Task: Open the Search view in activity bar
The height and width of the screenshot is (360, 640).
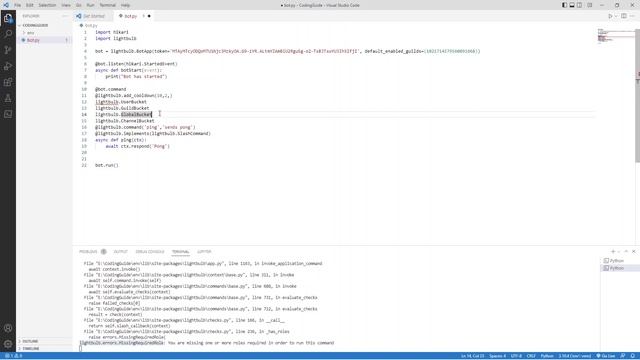Action: tap(8, 34)
